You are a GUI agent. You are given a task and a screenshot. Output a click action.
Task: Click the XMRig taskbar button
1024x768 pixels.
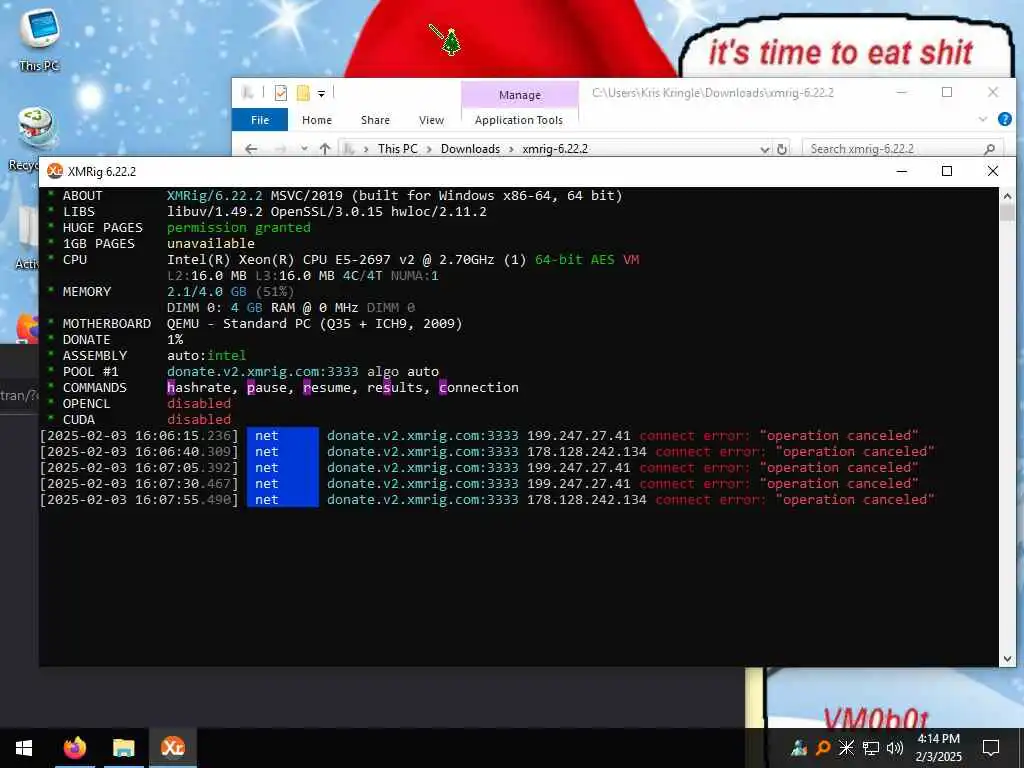[173, 748]
